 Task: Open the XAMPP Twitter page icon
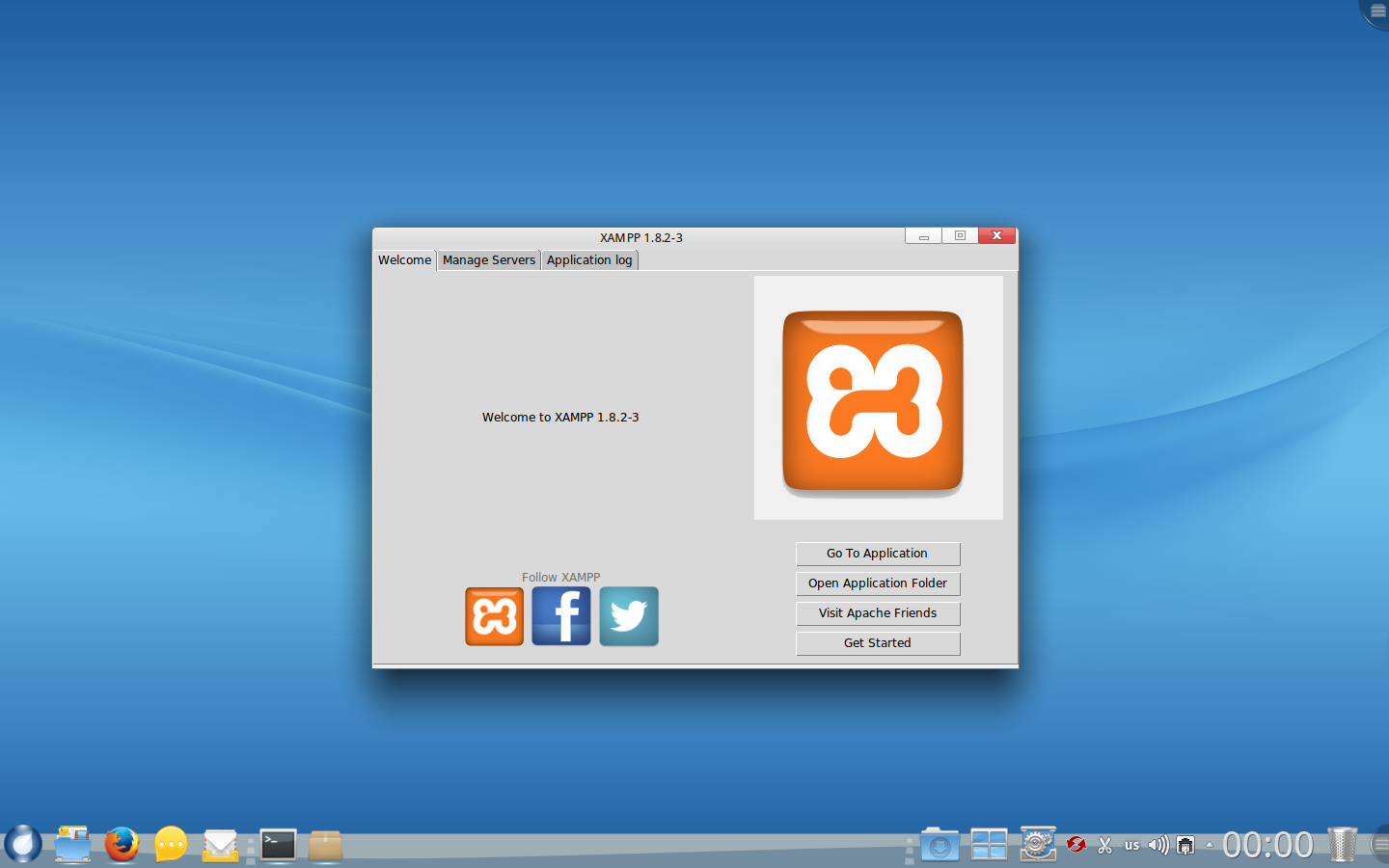629,616
